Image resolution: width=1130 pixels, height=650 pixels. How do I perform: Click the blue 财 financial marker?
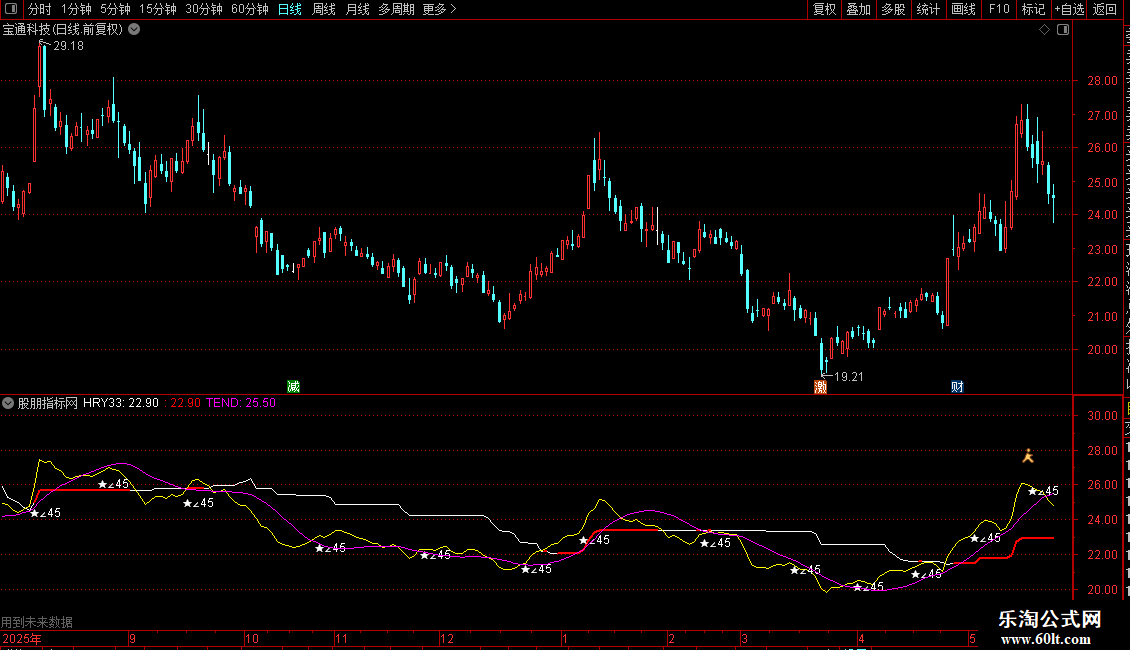(957, 386)
